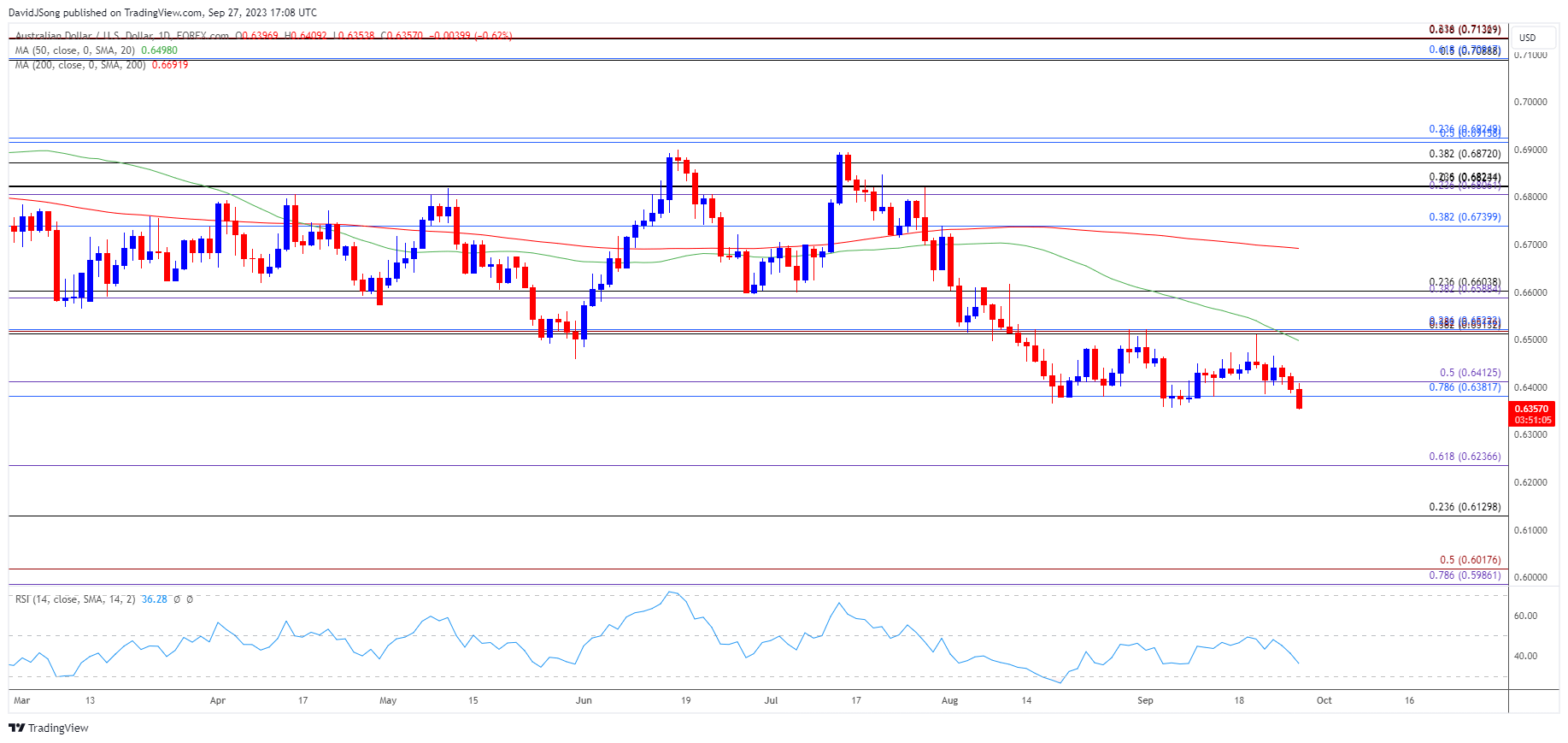Click the RSI value 36.28
This screenshot has width=1568, height=743.
point(155,599)
